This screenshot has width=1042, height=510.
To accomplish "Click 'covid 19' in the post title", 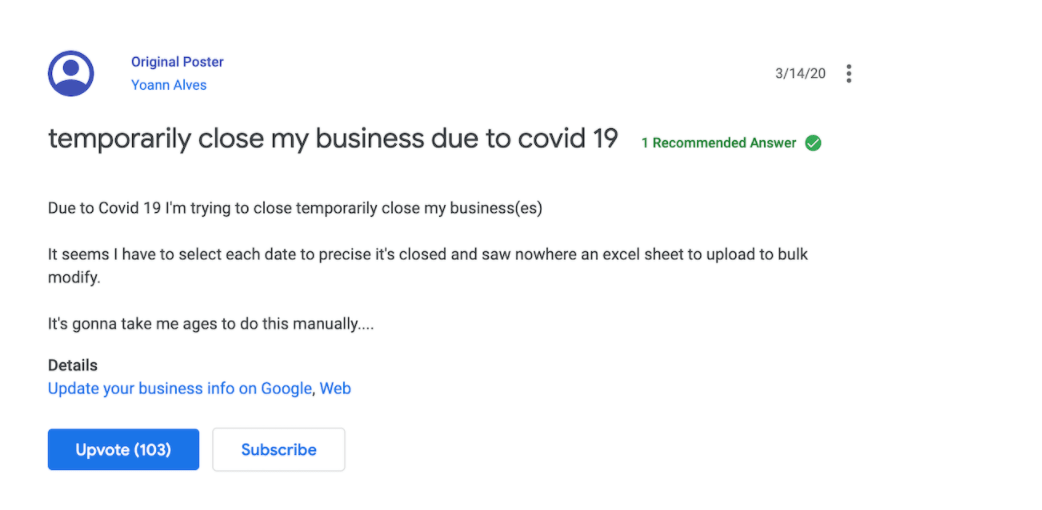I will (x=567, y=138).
